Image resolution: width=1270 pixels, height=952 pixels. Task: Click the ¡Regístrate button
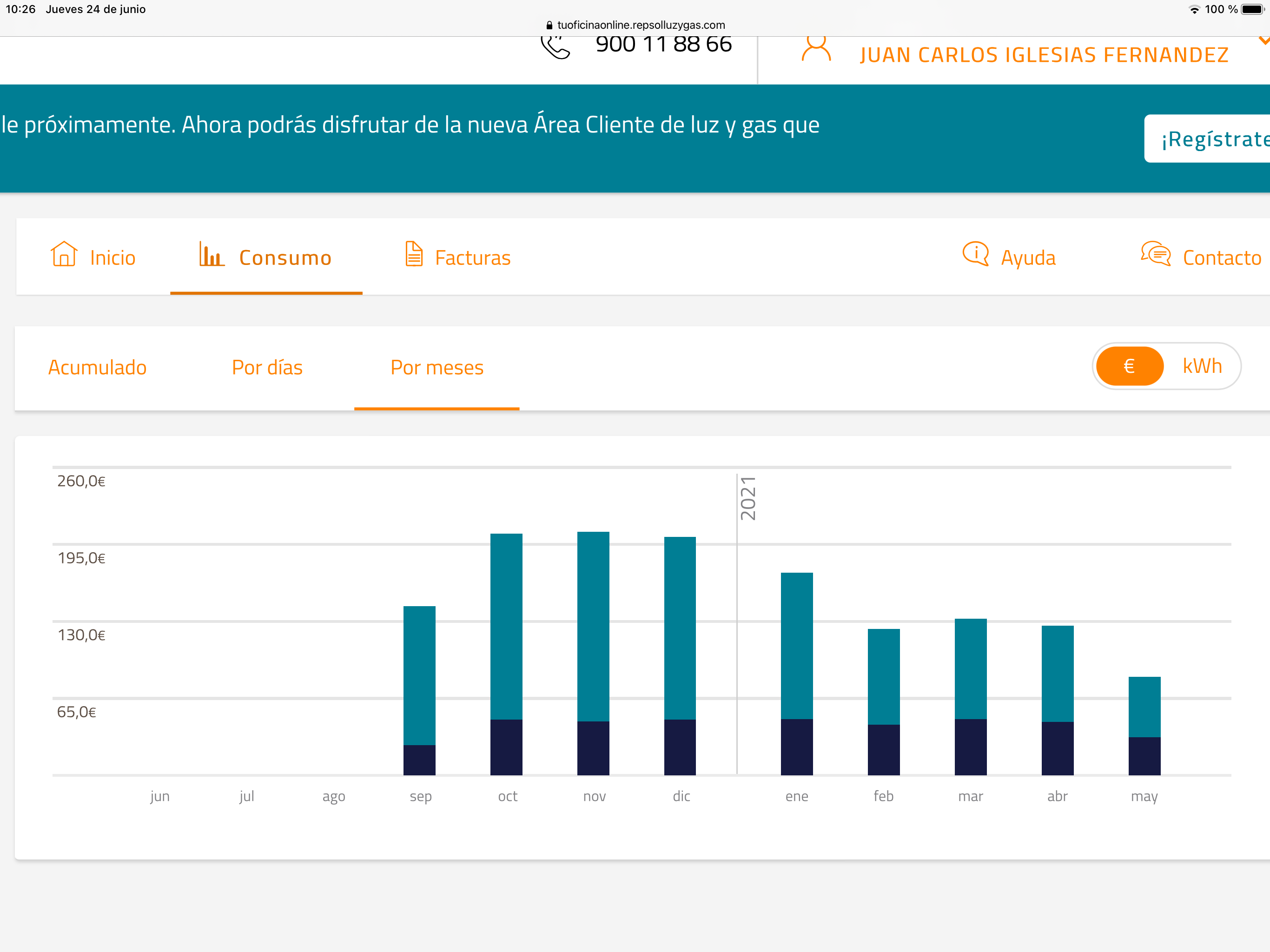click(1207, 139)
